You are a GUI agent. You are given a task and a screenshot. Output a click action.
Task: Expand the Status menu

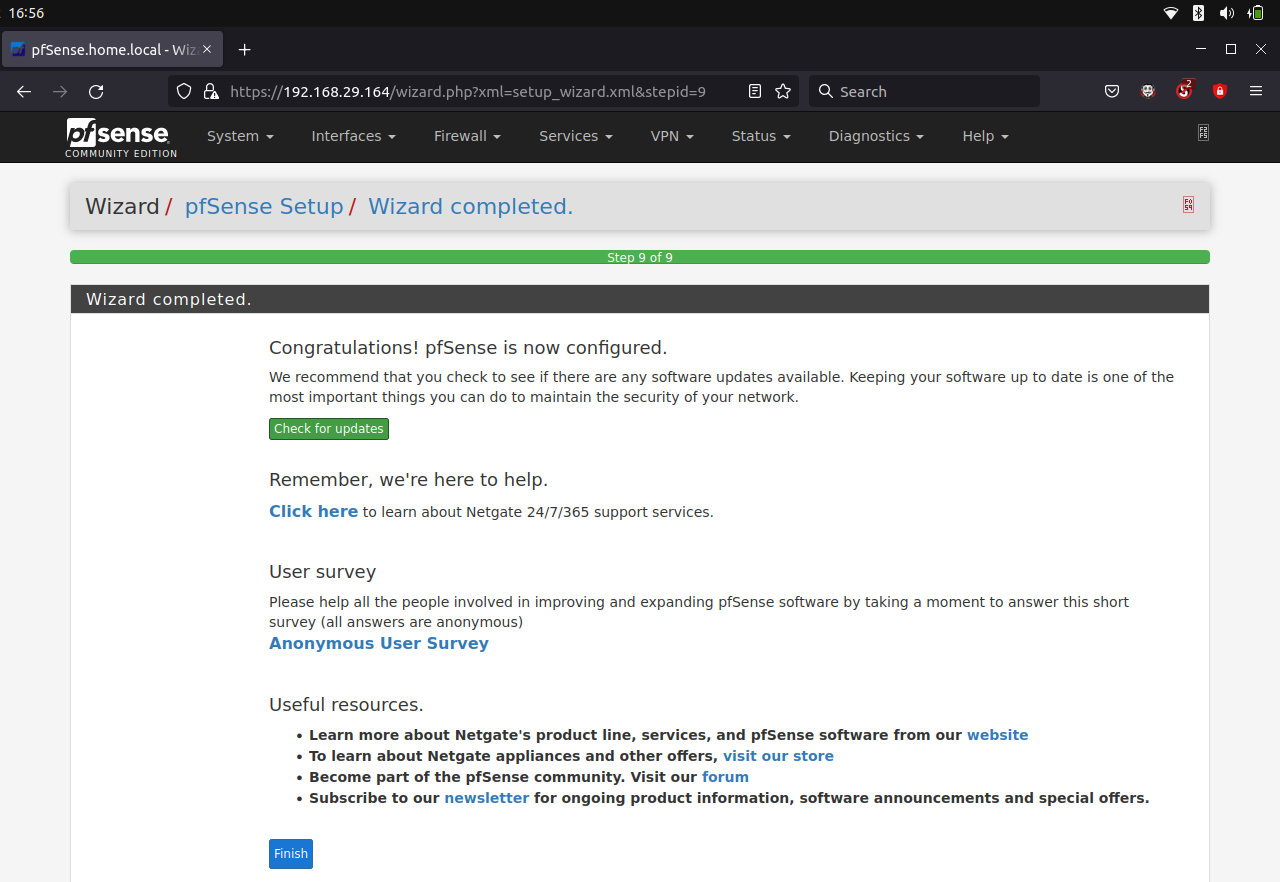761,136
